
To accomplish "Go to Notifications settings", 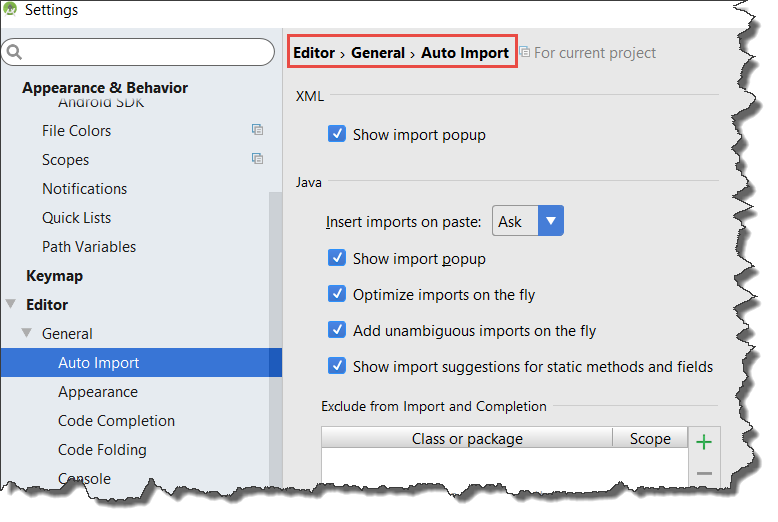I will [84, 189].
